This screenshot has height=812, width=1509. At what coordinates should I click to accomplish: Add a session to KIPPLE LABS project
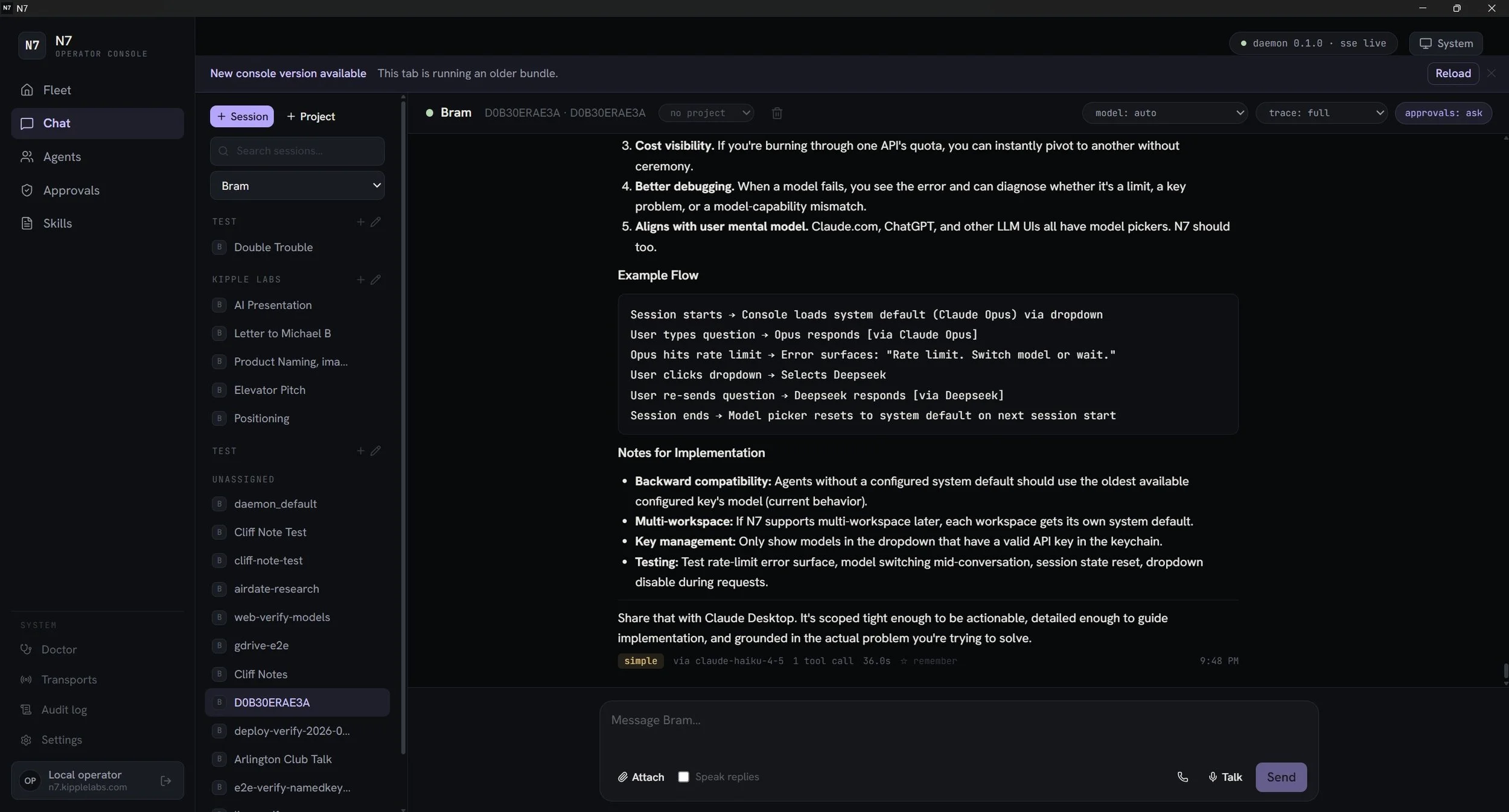(x=360, y=279)
